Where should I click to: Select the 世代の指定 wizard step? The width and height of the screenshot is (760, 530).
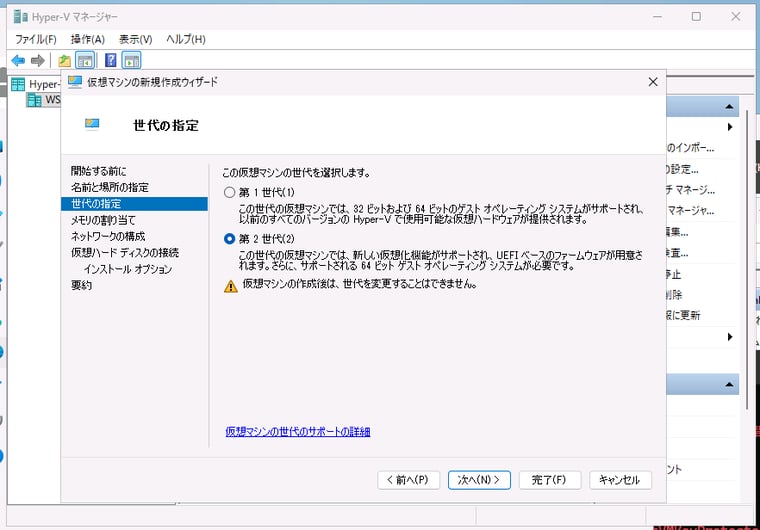point(134,204)
